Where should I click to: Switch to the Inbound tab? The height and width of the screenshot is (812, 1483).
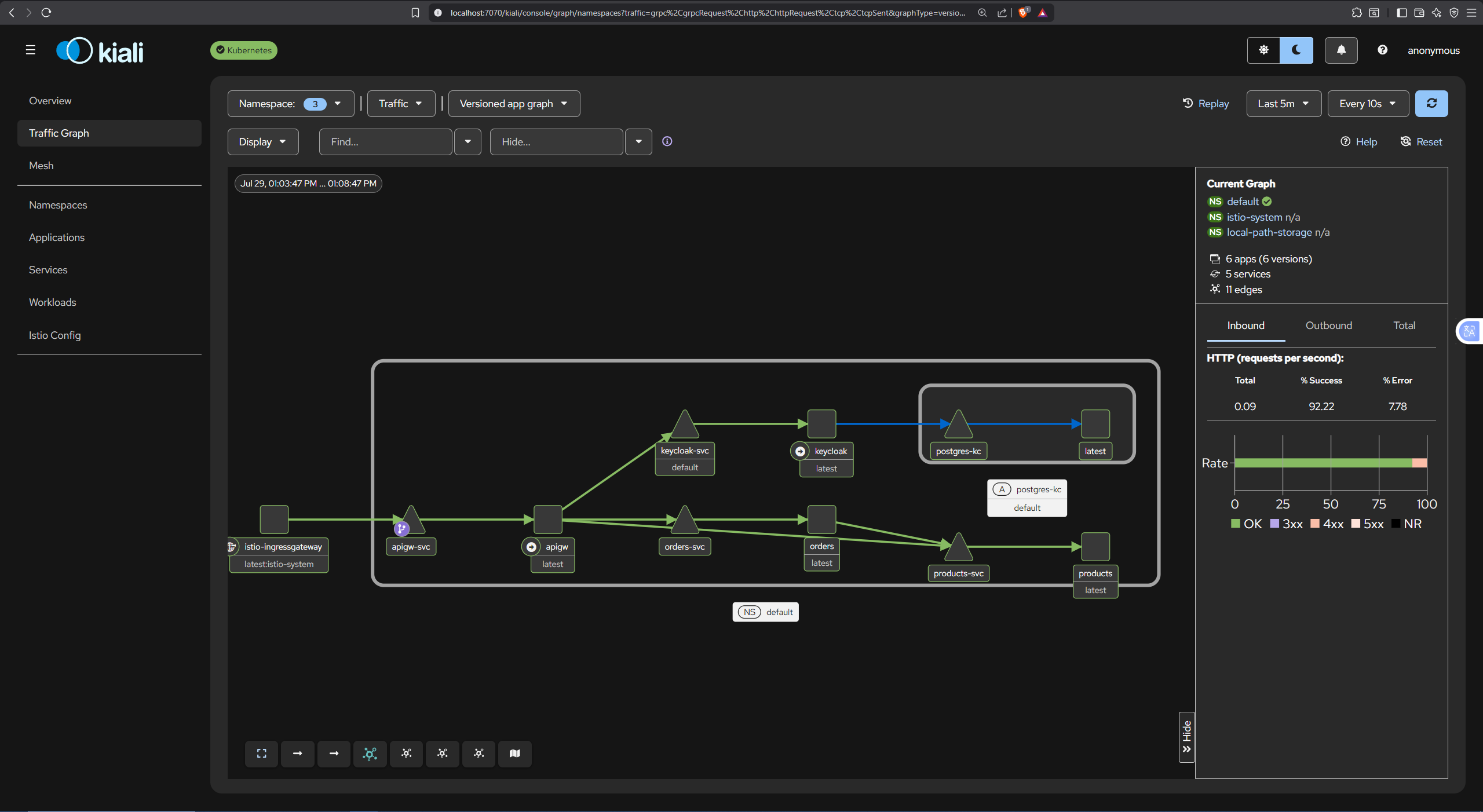coord(1245,325)
